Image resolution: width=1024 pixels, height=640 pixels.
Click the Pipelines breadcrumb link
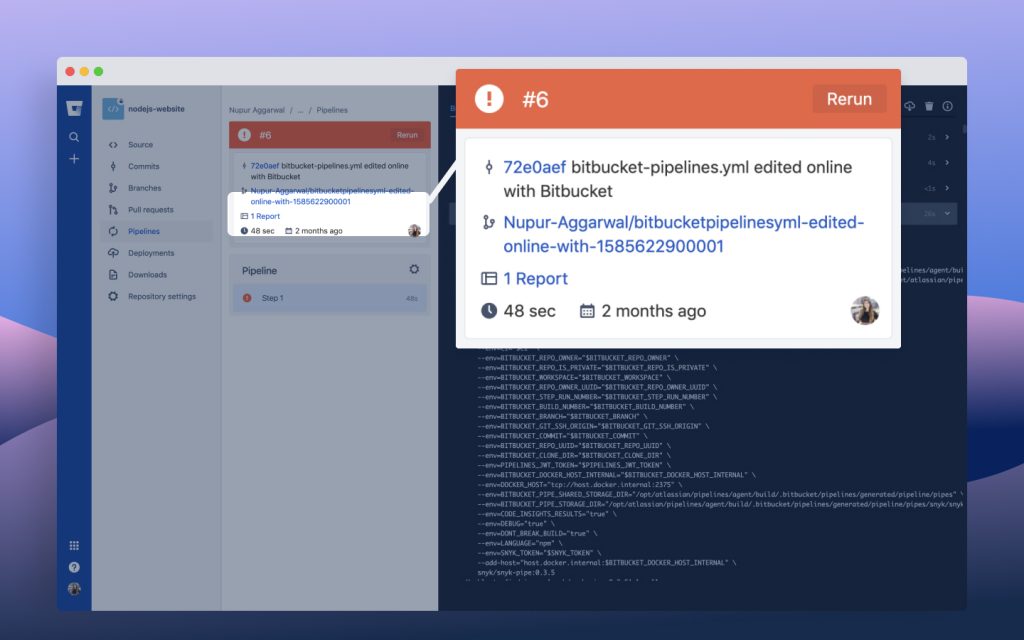click(x=332, y=110)
